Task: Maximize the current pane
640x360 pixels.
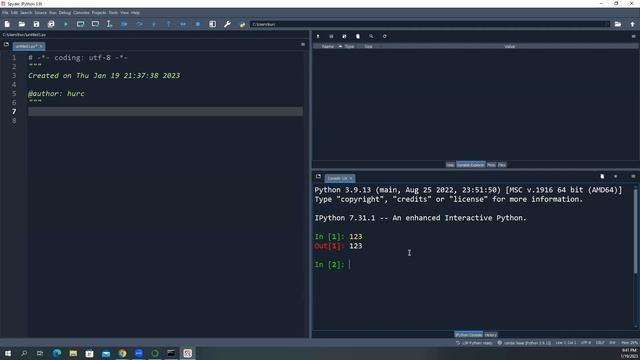Action: coord(213,24)
